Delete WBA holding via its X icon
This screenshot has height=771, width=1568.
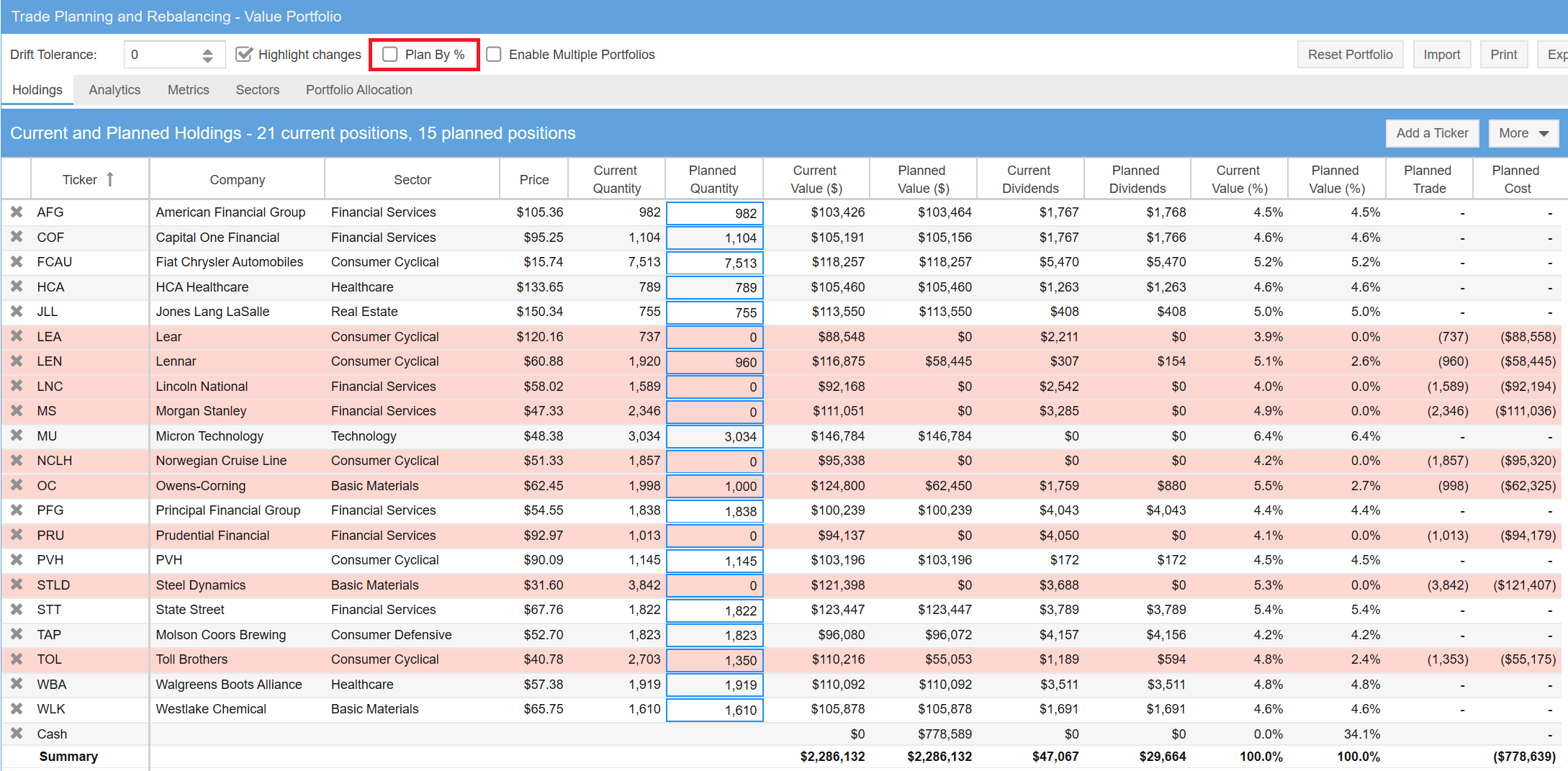pos(17,684)
